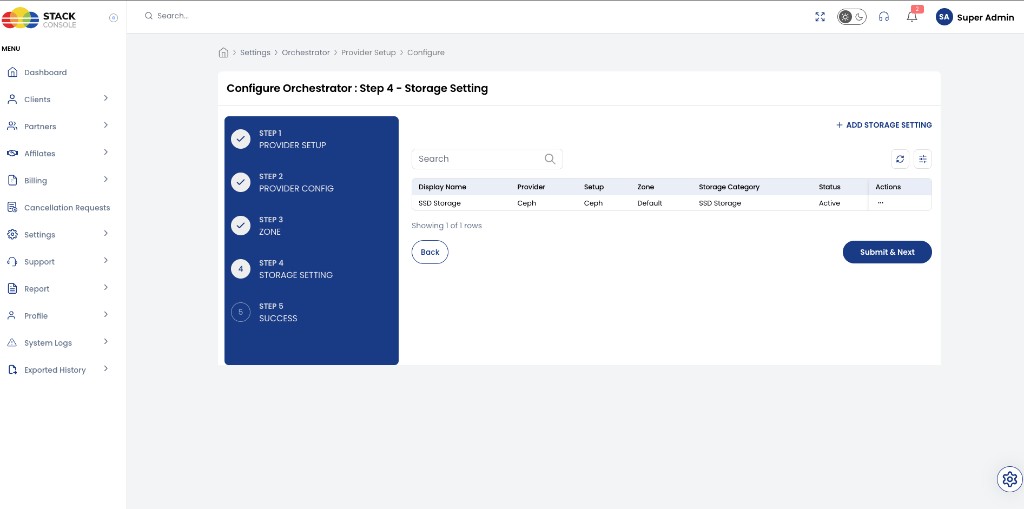Click the SA user avatar
The width and height of the screenshot is (1024, 509).
(944, 17)
